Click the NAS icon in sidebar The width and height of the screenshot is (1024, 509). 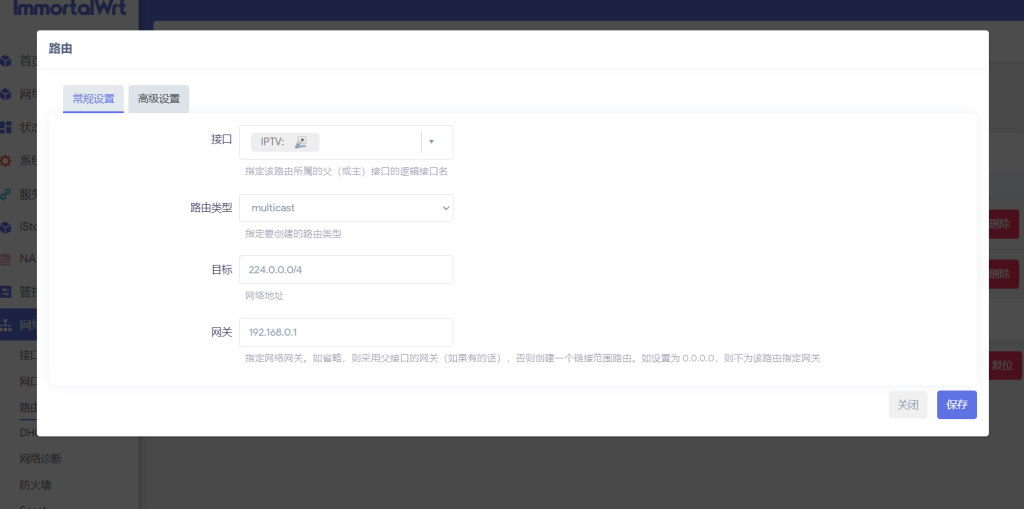tap(6, 259)
